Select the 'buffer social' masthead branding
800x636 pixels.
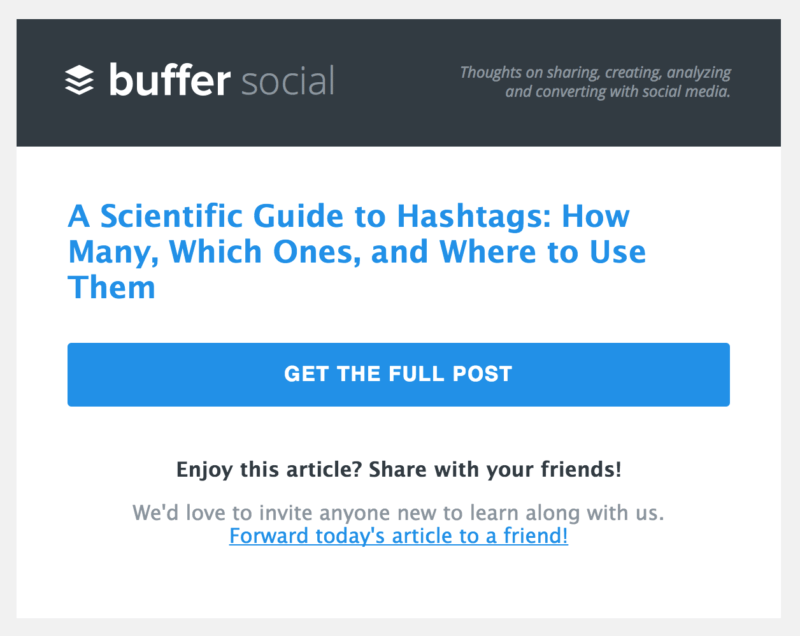coord(200,80)
